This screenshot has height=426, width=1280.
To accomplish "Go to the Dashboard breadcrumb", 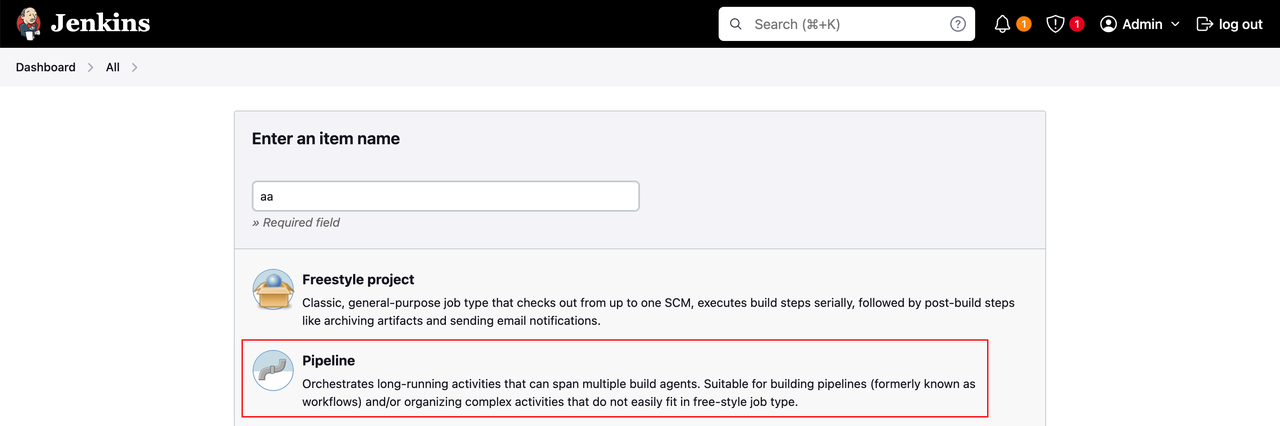I will point(45,67).
